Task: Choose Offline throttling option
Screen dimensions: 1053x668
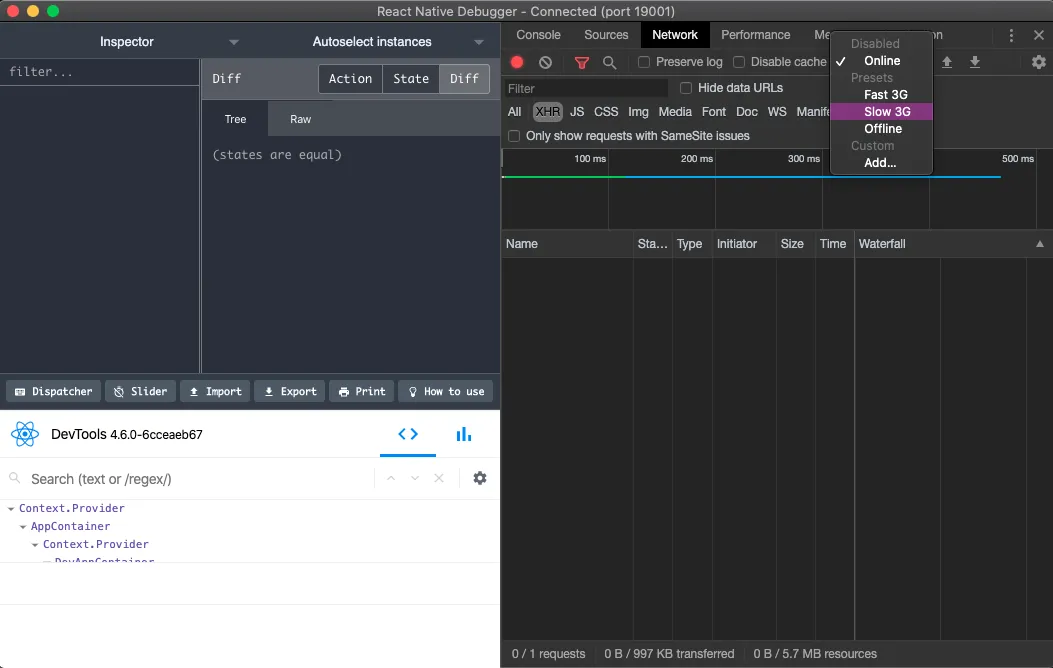Action: click(881, 129)
